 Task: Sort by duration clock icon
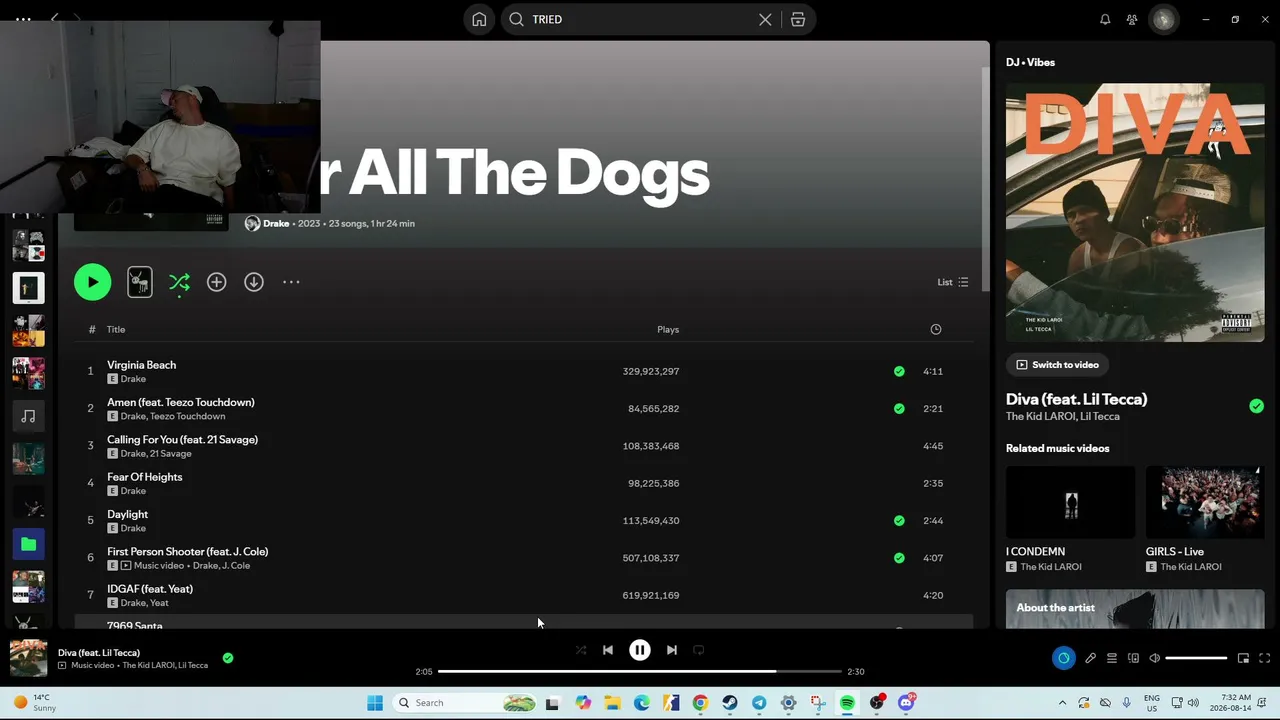pos(936,329)
